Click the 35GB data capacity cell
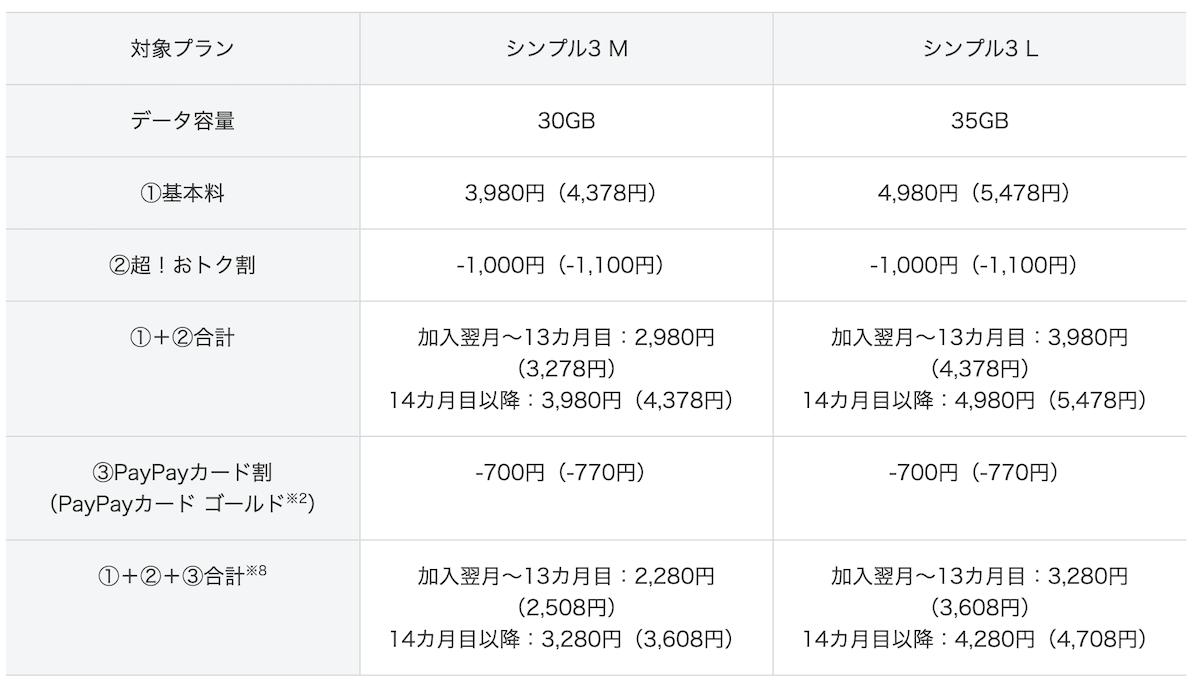This screenshot has width=1200, height=685. click(x=980, y=121)
